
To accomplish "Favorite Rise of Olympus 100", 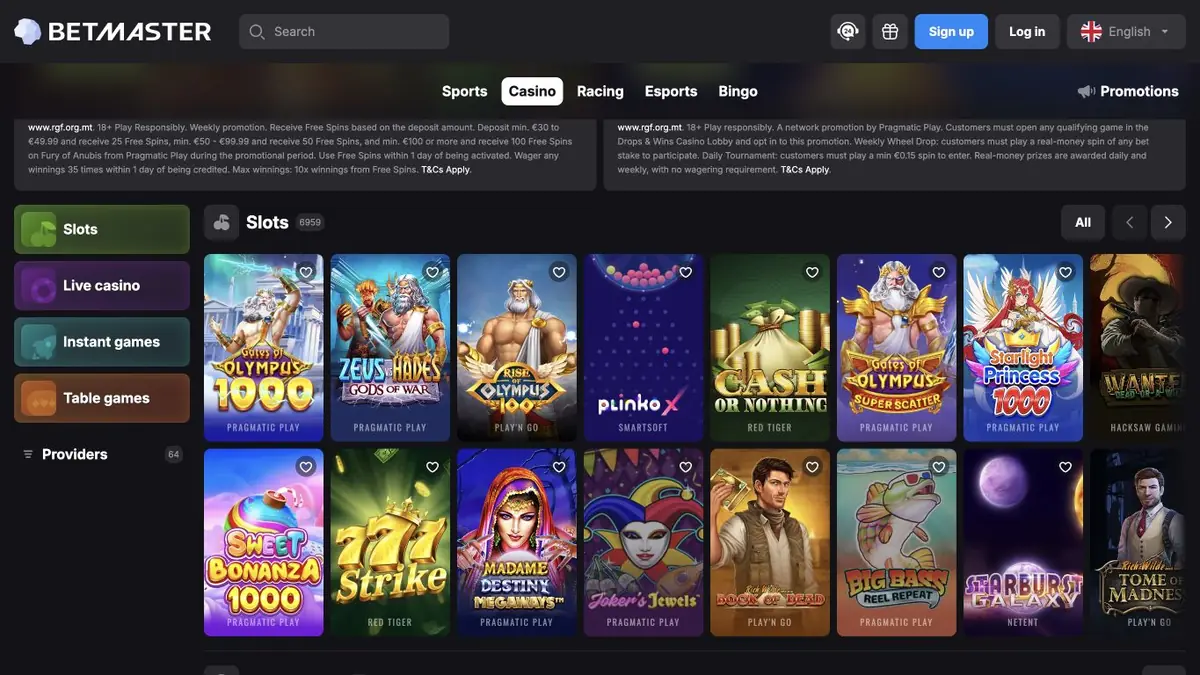I will 559,272.
